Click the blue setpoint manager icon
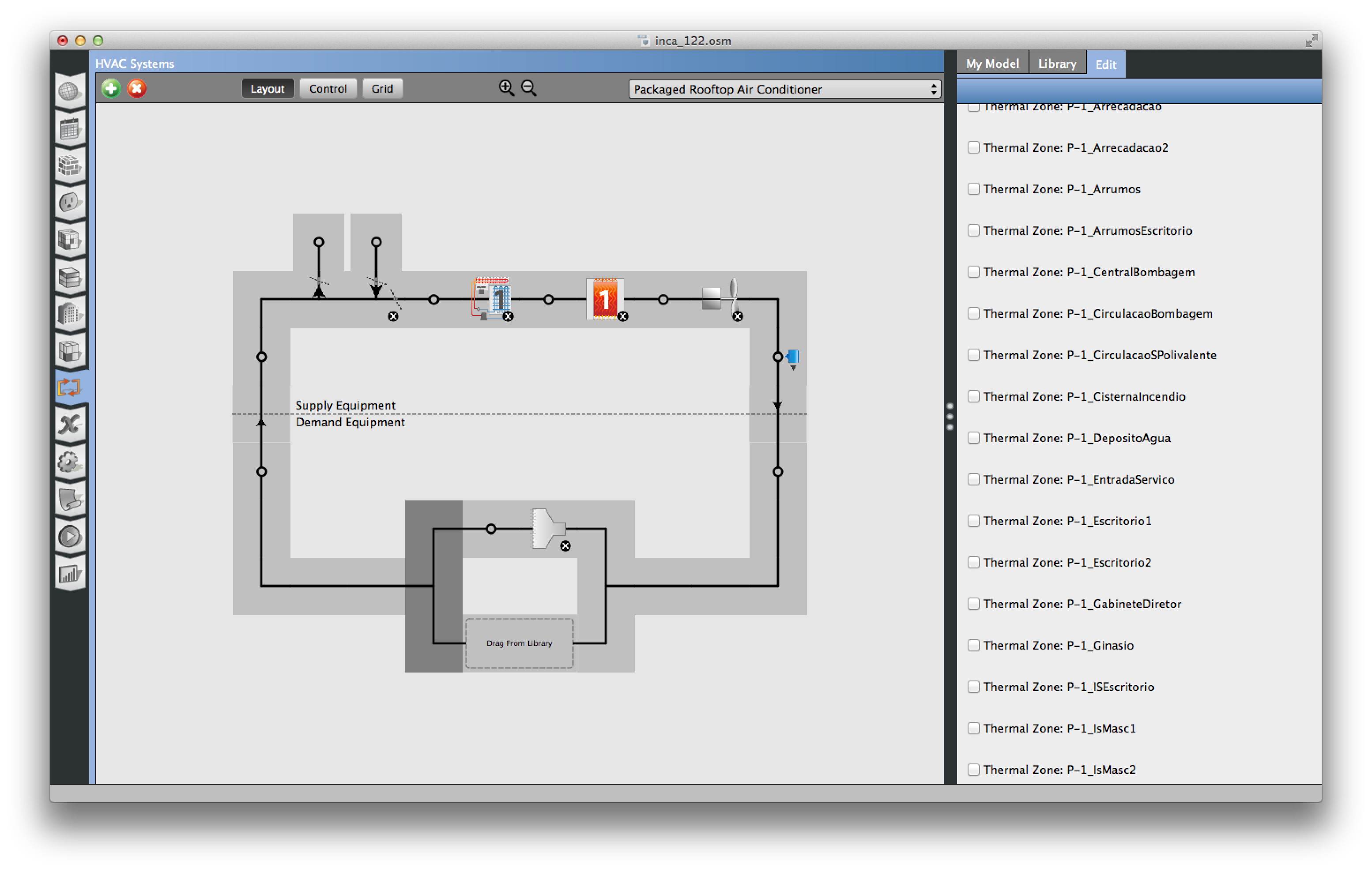The height and width of the screenshot is (872, 1372). tap(793, 357)
